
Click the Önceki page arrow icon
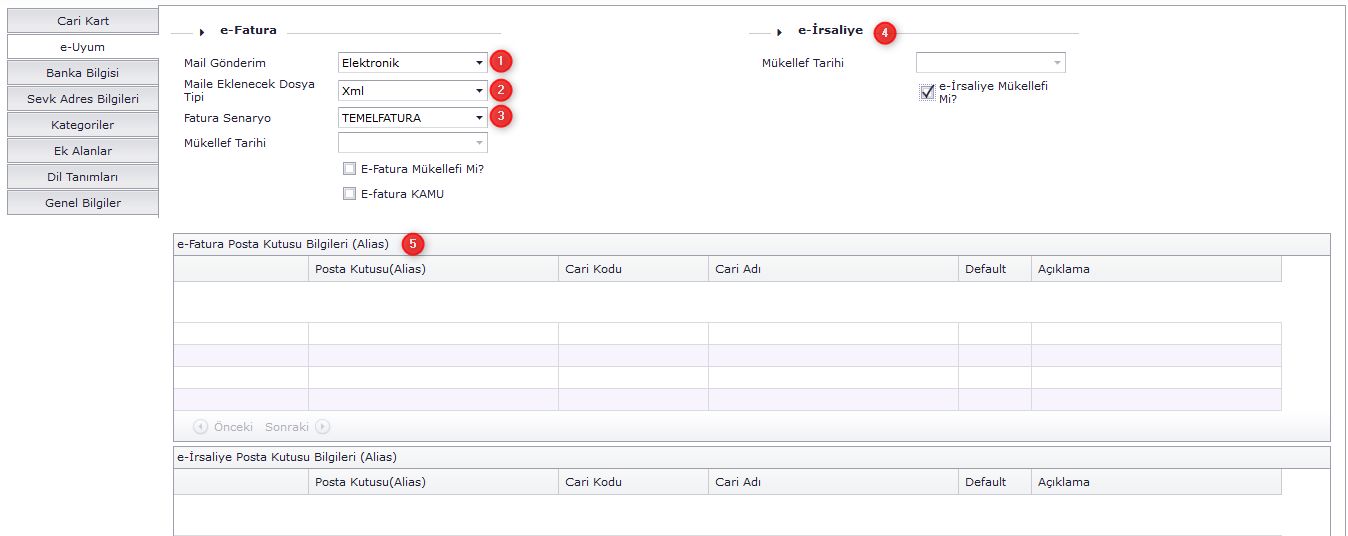pyautogui.click(x=201, y=426)
